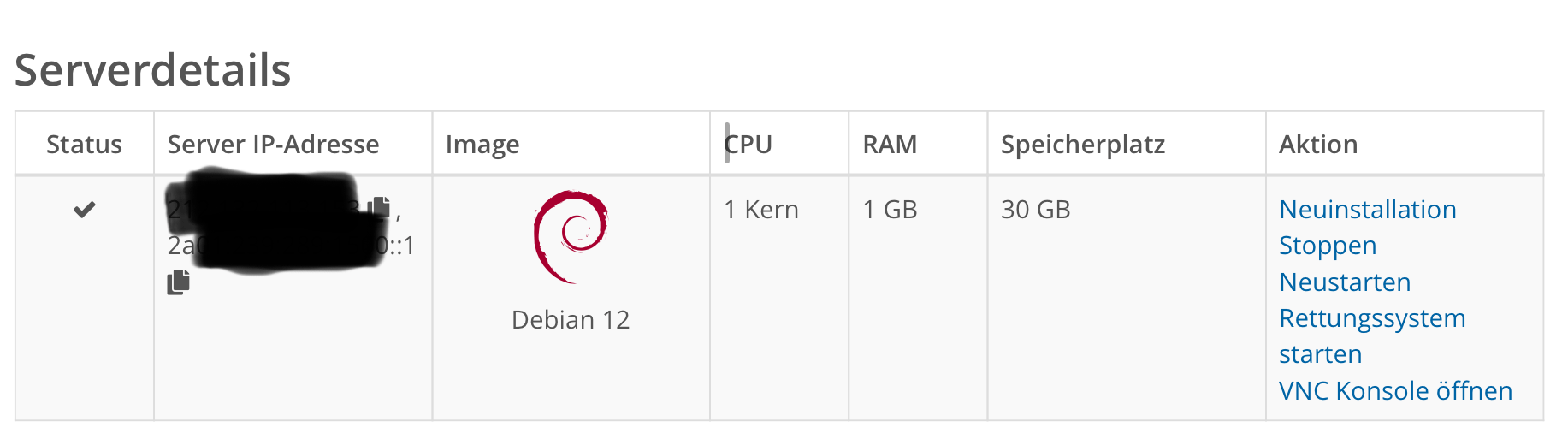This screenshot has width=1568, height=445.
Task: Select the RAM column header
Action: [x=890, y=145]
